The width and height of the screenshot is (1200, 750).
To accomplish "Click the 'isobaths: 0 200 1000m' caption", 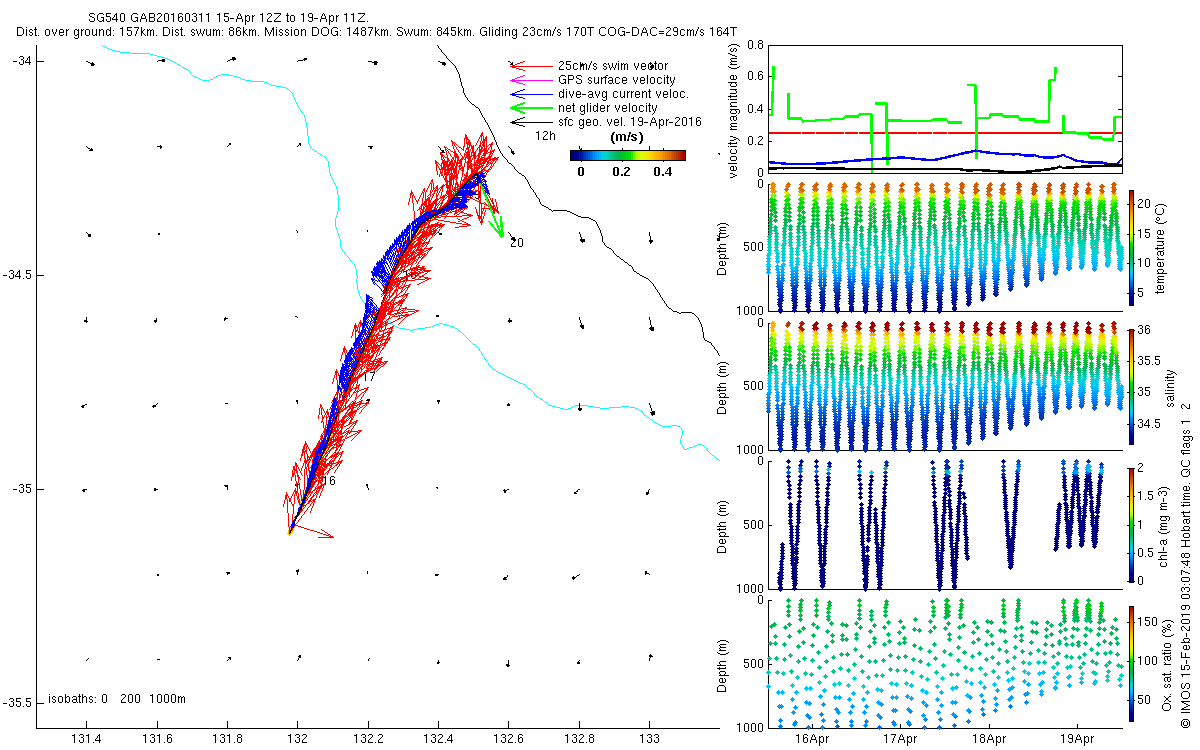I will 117,698.
